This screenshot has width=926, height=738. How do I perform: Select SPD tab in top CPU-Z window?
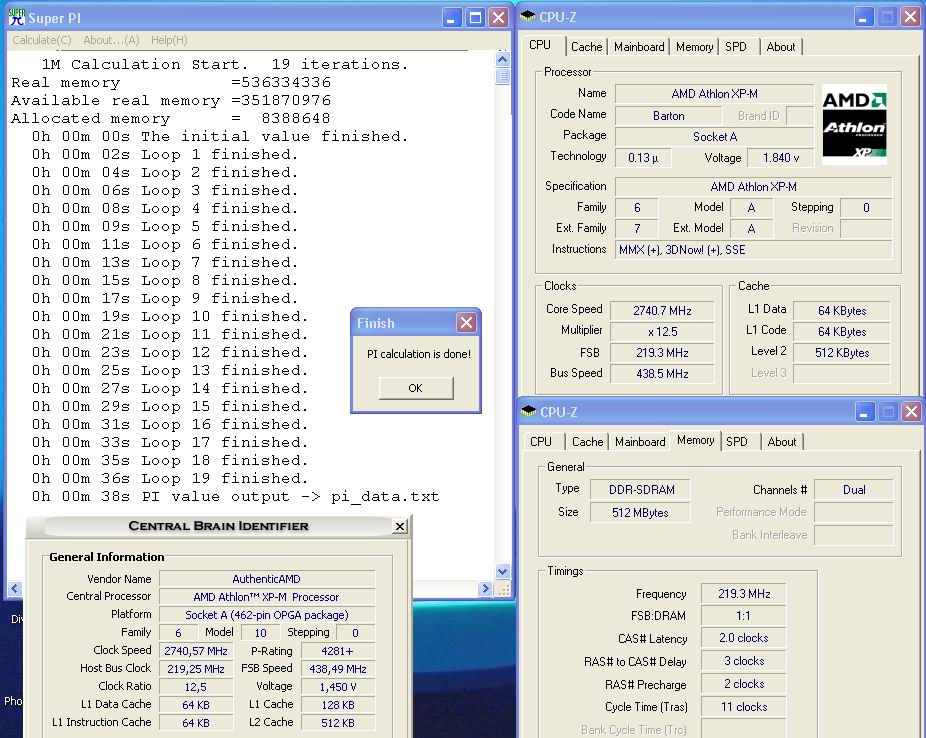pyautogui.click(x=736, y=47)
